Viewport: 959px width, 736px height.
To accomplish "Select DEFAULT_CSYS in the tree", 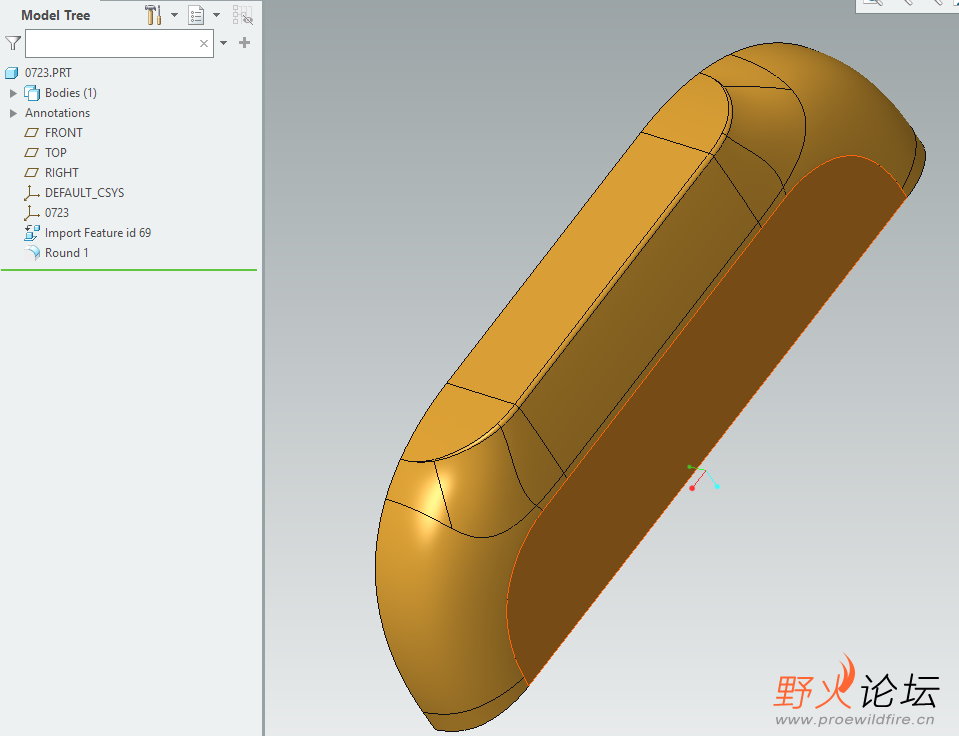I will click(84, 193).
